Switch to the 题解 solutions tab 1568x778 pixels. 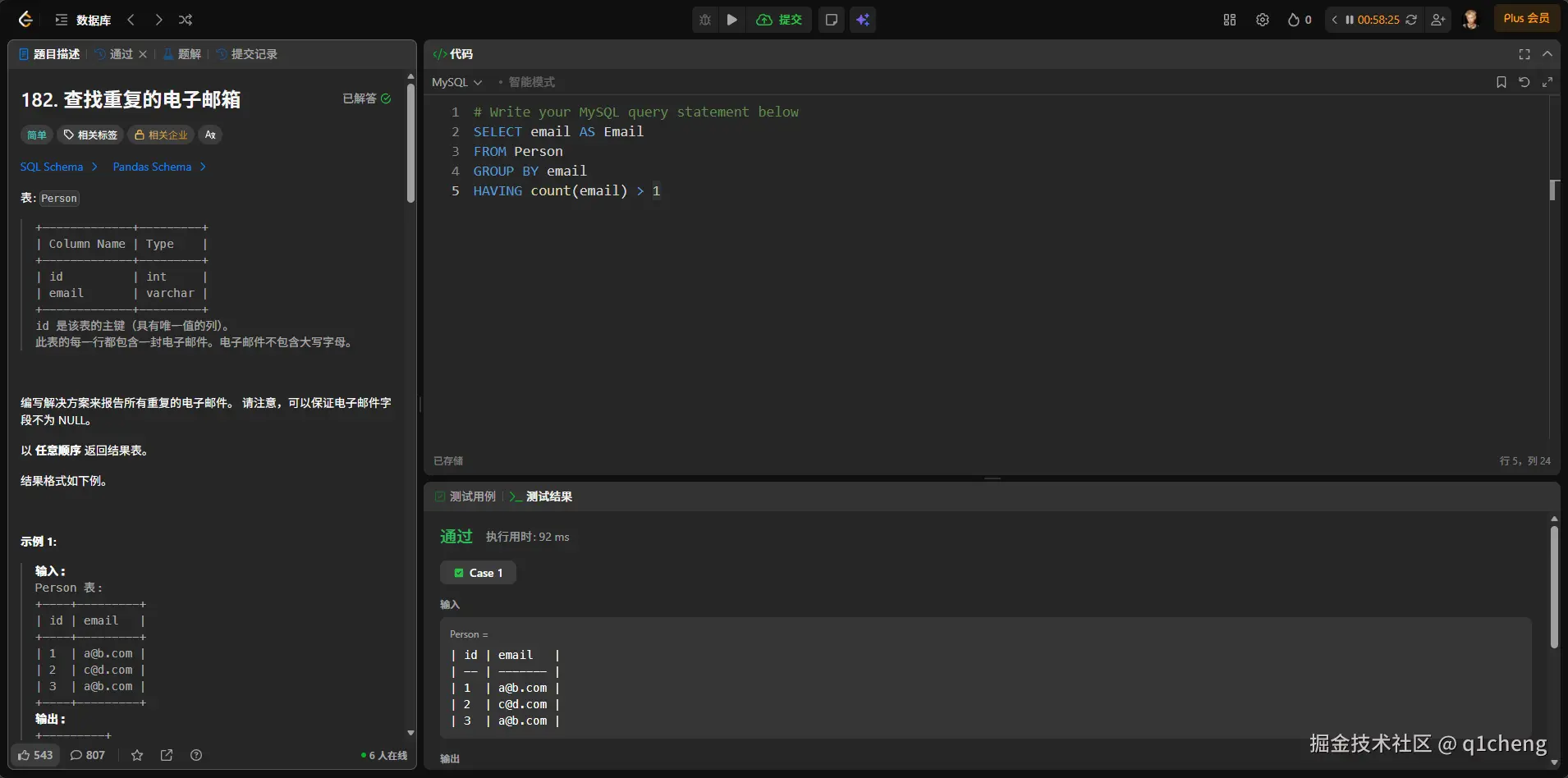point(182,54)
